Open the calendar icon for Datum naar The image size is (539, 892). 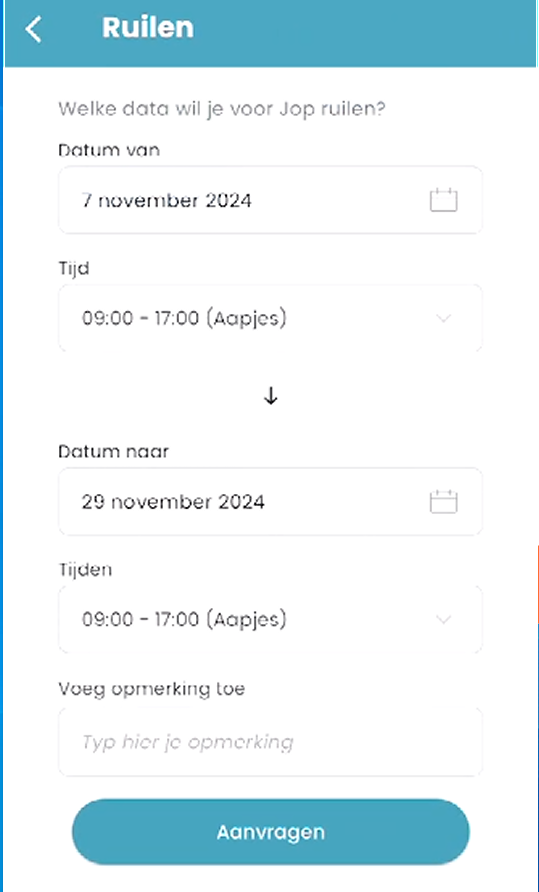click(443, 502)
